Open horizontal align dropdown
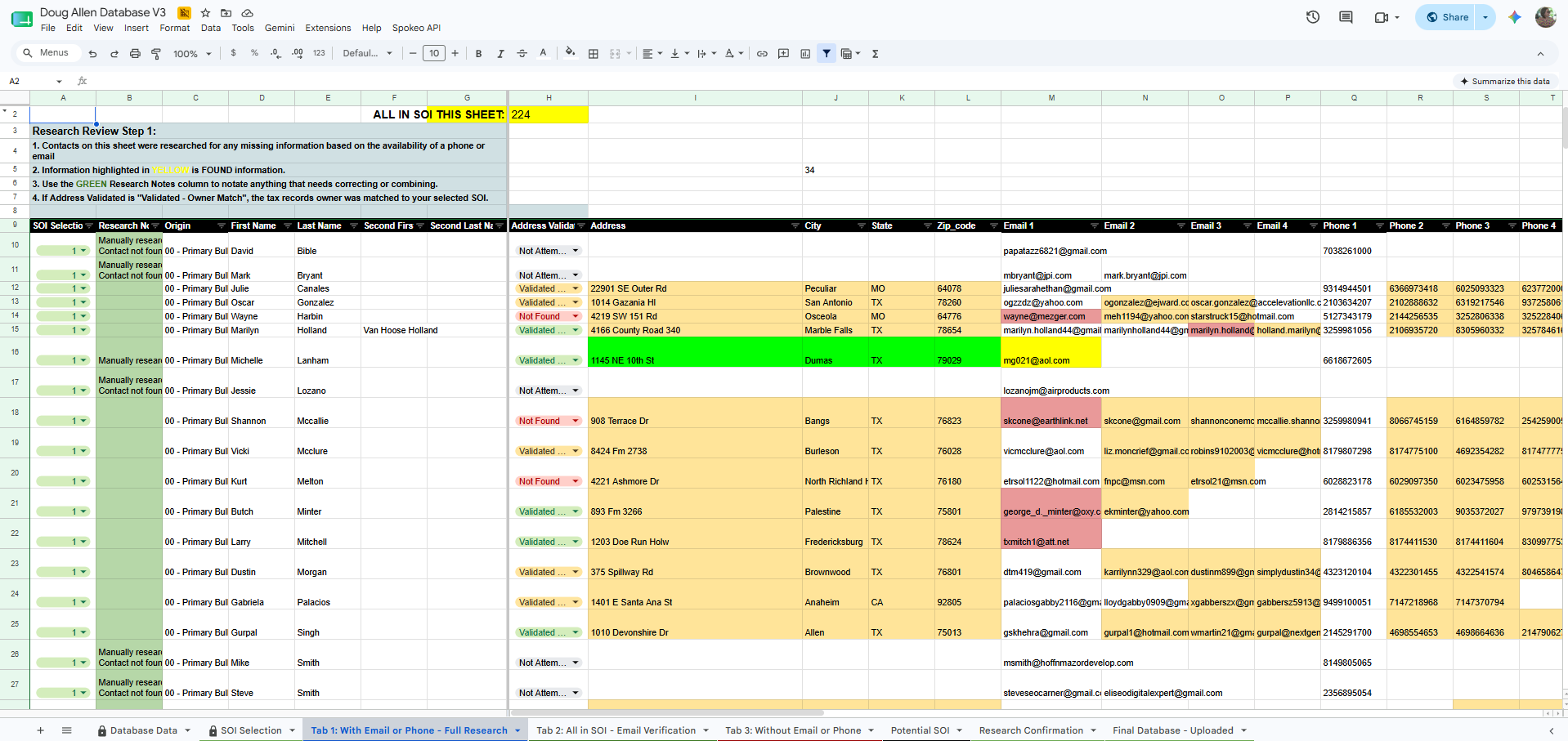1568x741 pixels. pyautogui.click(x=652, y=54)
